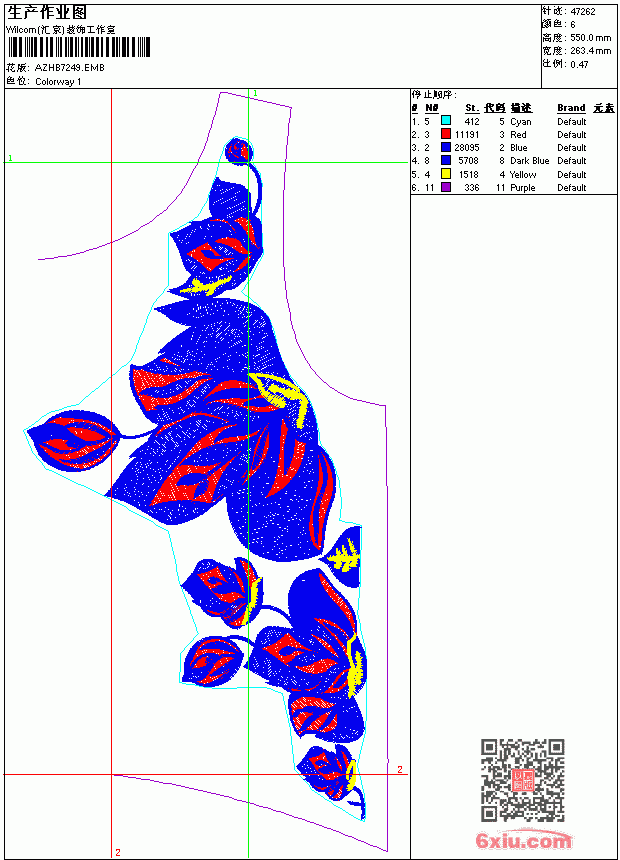Click the barcode under the studio name

tap(78, 47)
